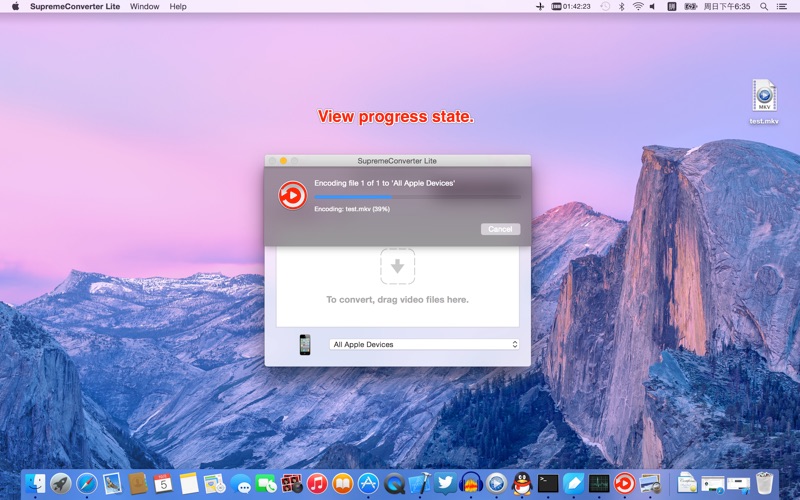Image resolution: width=800 pixels, height=500 pixels.
Task: Open the All Apple Devices dropdown
Action: pos(424,344)
